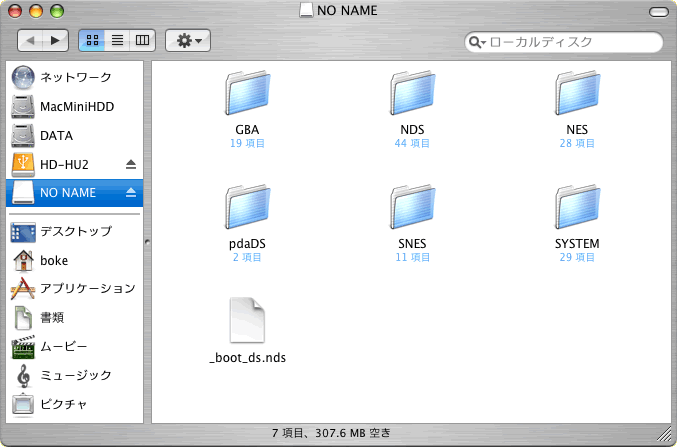The image size is (677, 447).
Task: Click the DATA drive icon in sidebar
Action: tap(23, 136)
